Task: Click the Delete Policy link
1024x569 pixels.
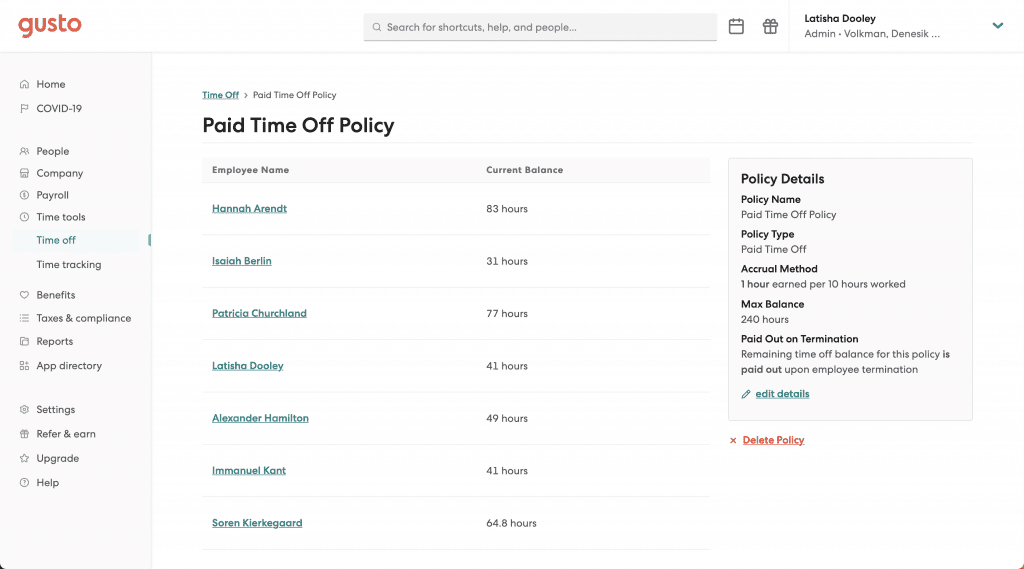Action: pos(773,441)
